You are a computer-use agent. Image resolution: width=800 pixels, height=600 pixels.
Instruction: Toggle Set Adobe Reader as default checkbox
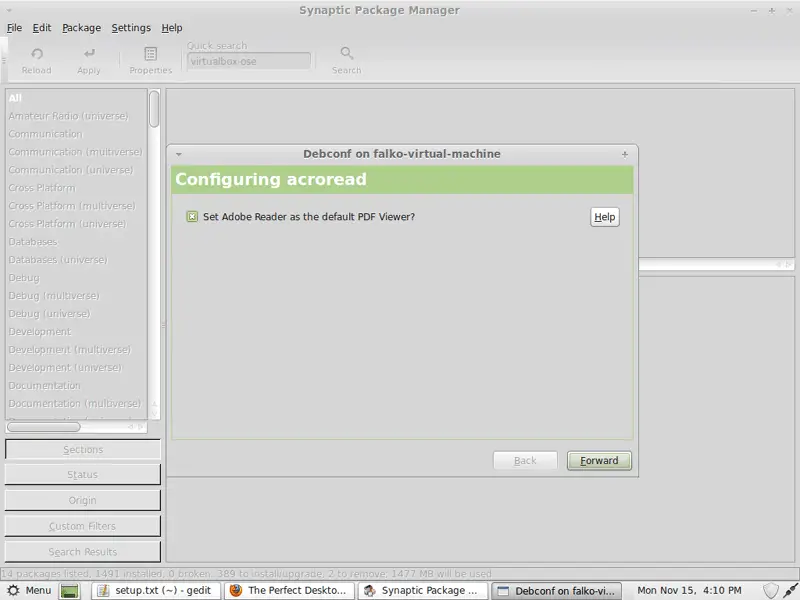tap(192, 217)
